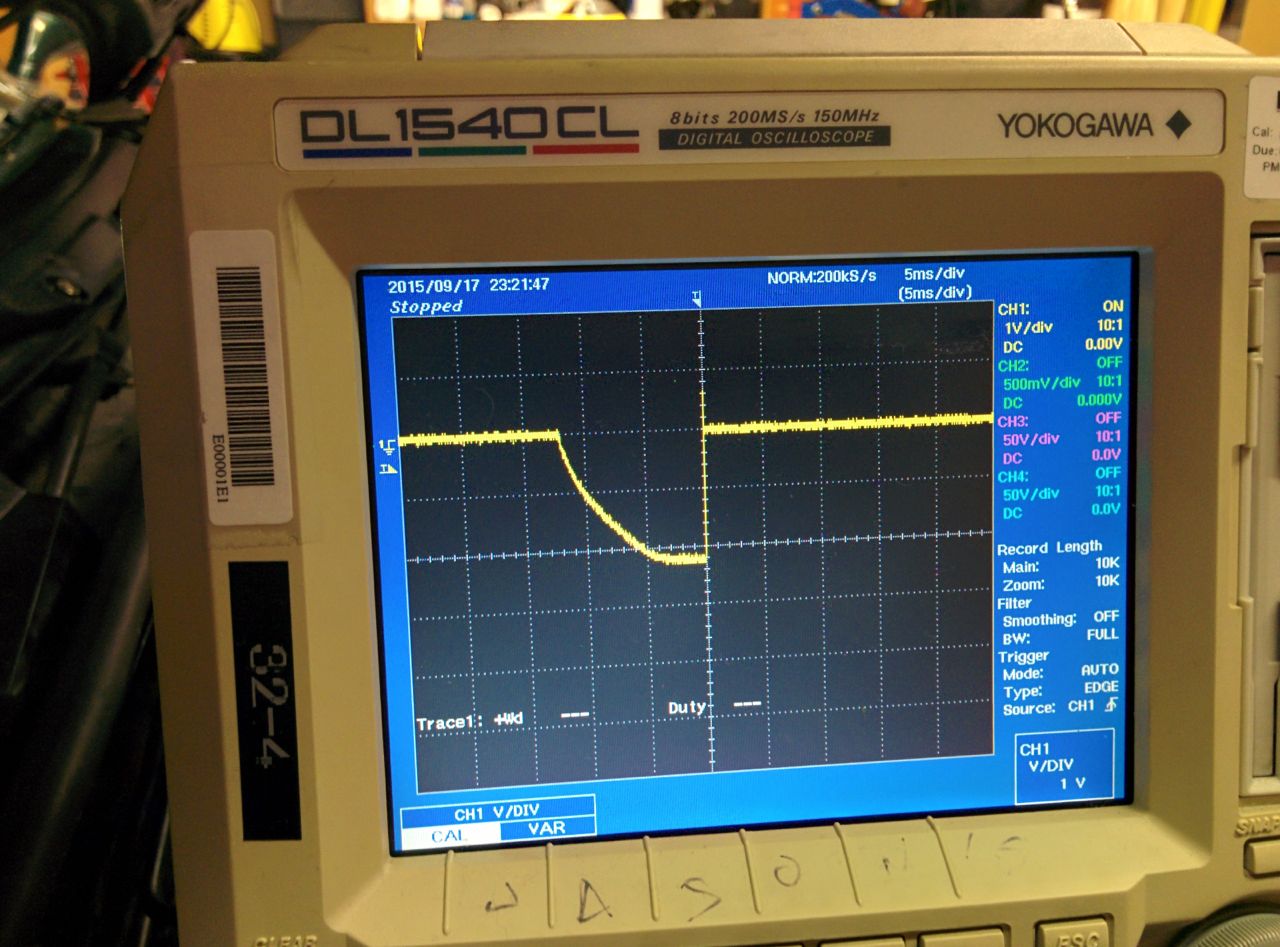
Task: Click the trigger Type EDGE value
Action: [1100, 688]
